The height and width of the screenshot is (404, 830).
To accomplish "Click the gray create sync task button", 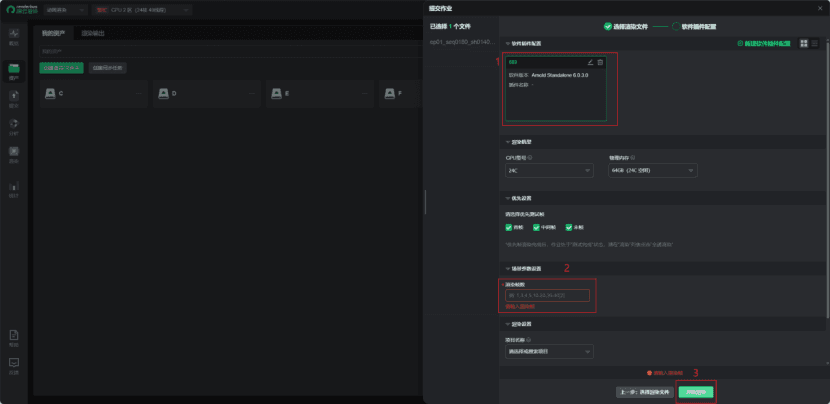I will 107,68.
